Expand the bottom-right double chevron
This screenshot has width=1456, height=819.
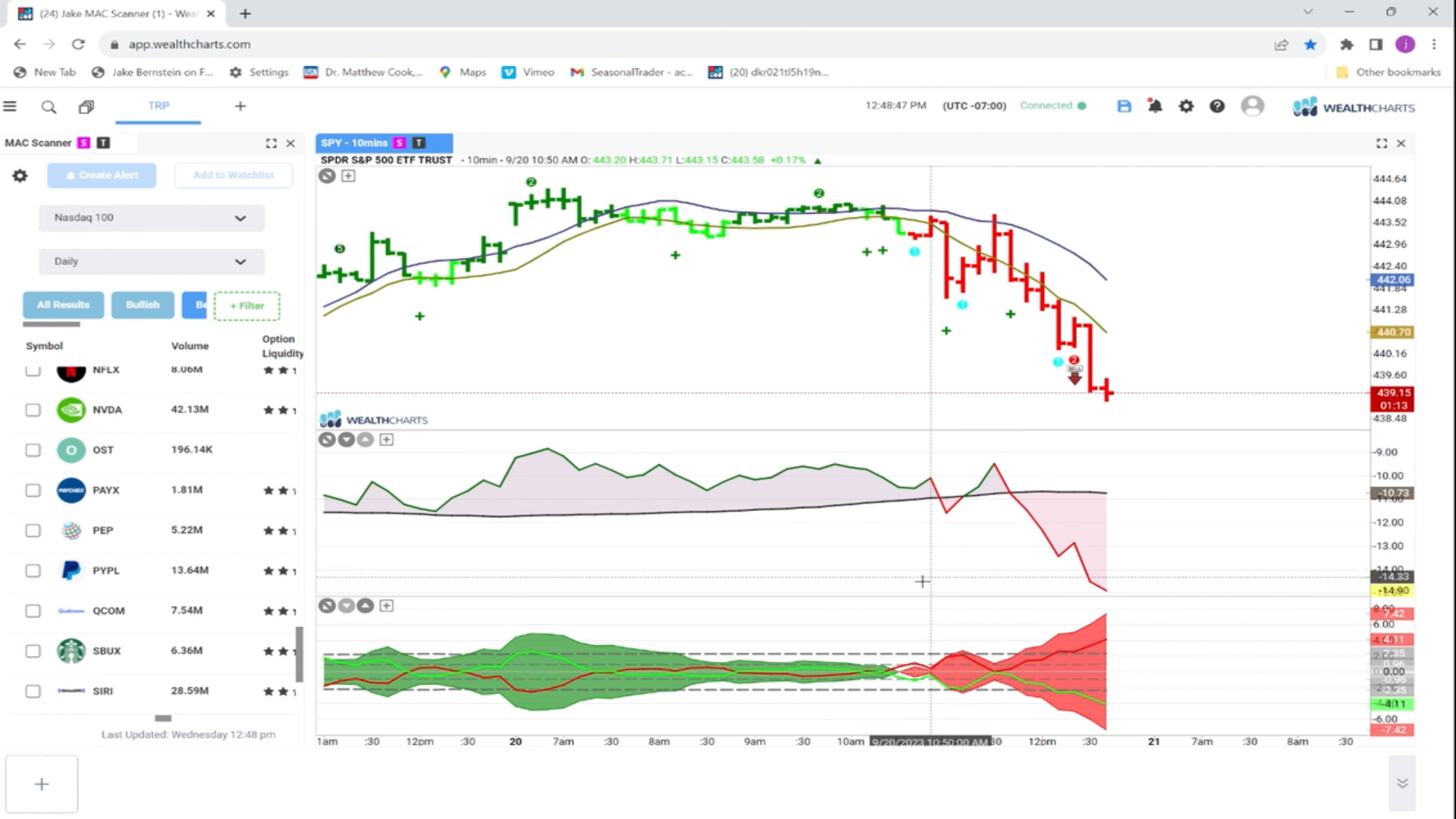(x=1402, y=783)
